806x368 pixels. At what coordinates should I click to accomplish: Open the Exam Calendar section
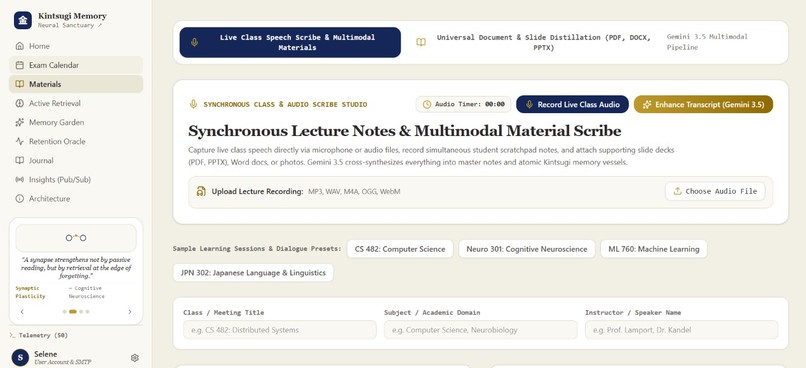pyautogui.click(x=76, y=65)
